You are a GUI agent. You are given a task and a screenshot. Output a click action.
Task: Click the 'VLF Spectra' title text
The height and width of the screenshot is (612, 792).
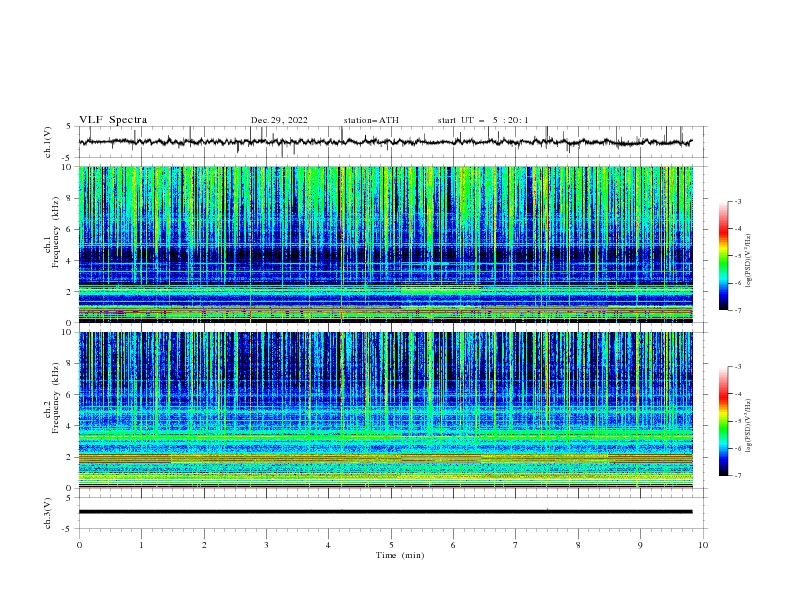[x=113, y=120]
